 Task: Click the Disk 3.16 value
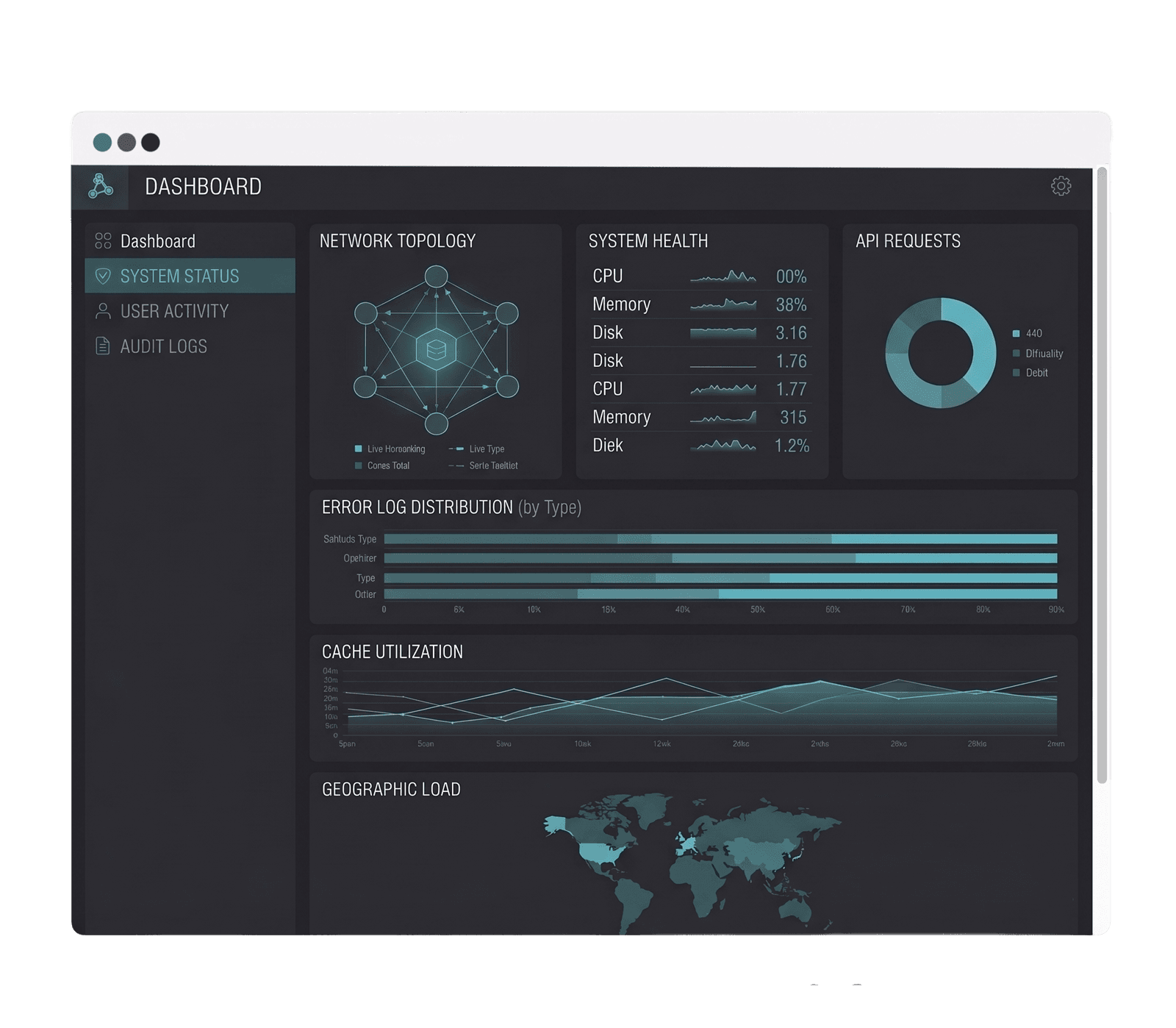pos(791,333)
